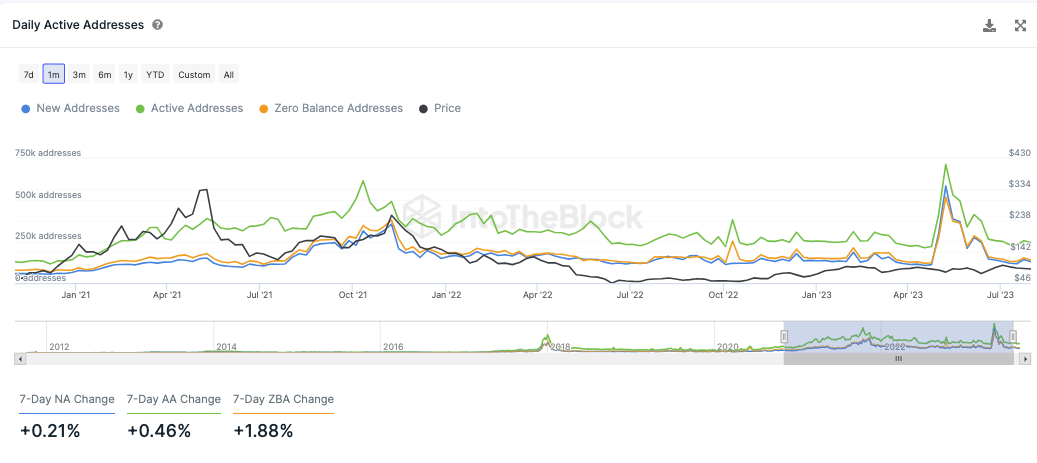This screenshot has height=463, width=1037.
Task: Choose the 6m time range
Action: [104, 75]
